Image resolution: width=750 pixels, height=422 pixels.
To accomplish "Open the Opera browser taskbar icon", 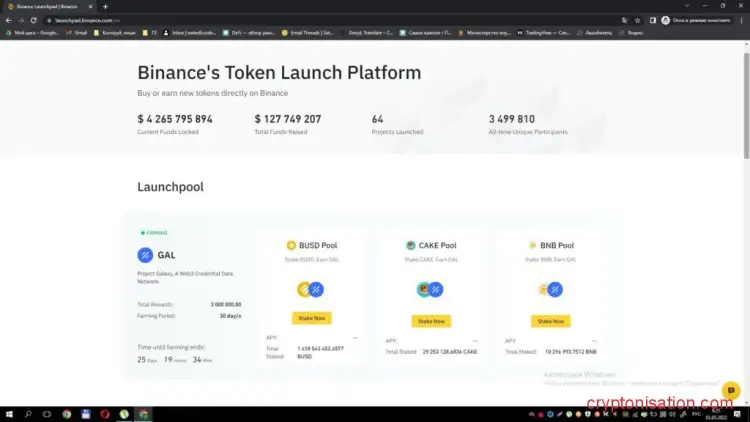I will [x=105, y=414].
